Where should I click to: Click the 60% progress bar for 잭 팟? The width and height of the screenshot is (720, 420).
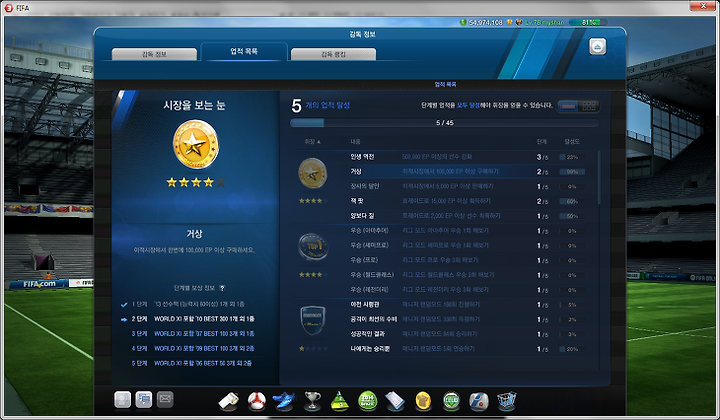pyautogui.click(x=572, y=202)
